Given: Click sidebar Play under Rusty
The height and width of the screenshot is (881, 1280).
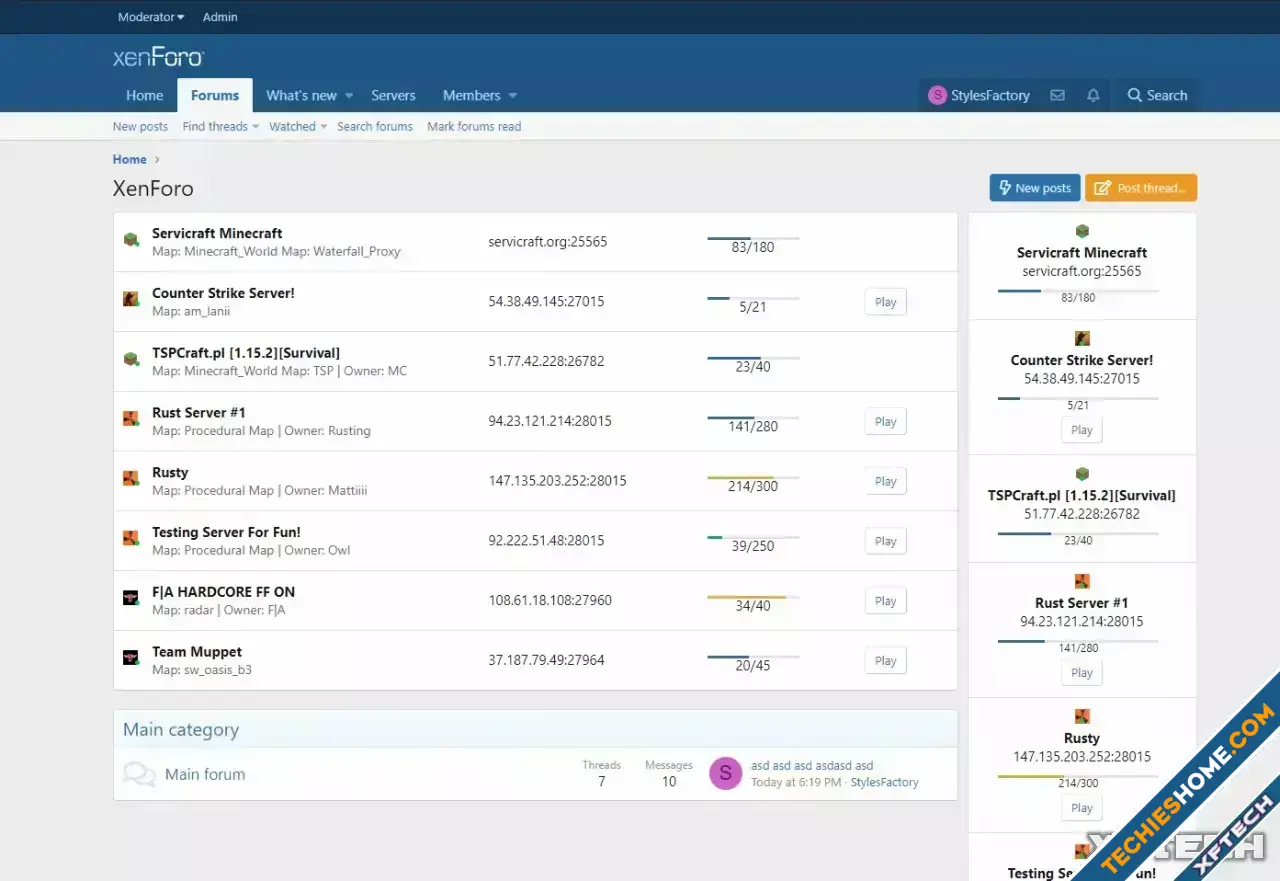Looking at the screenshot, I should tap(1082, 808).
